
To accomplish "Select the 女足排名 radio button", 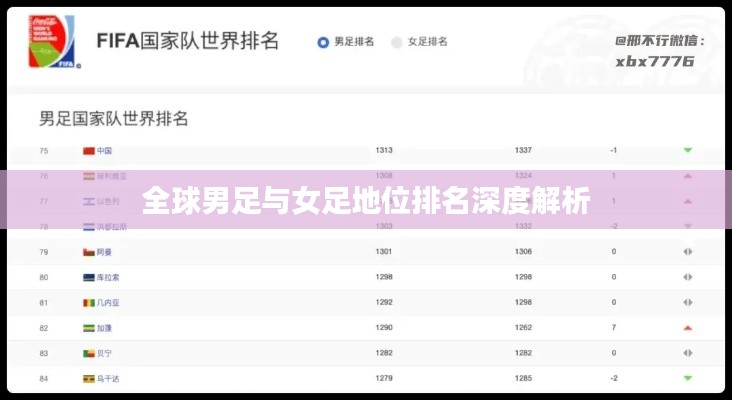I will (x=397, y=42).
